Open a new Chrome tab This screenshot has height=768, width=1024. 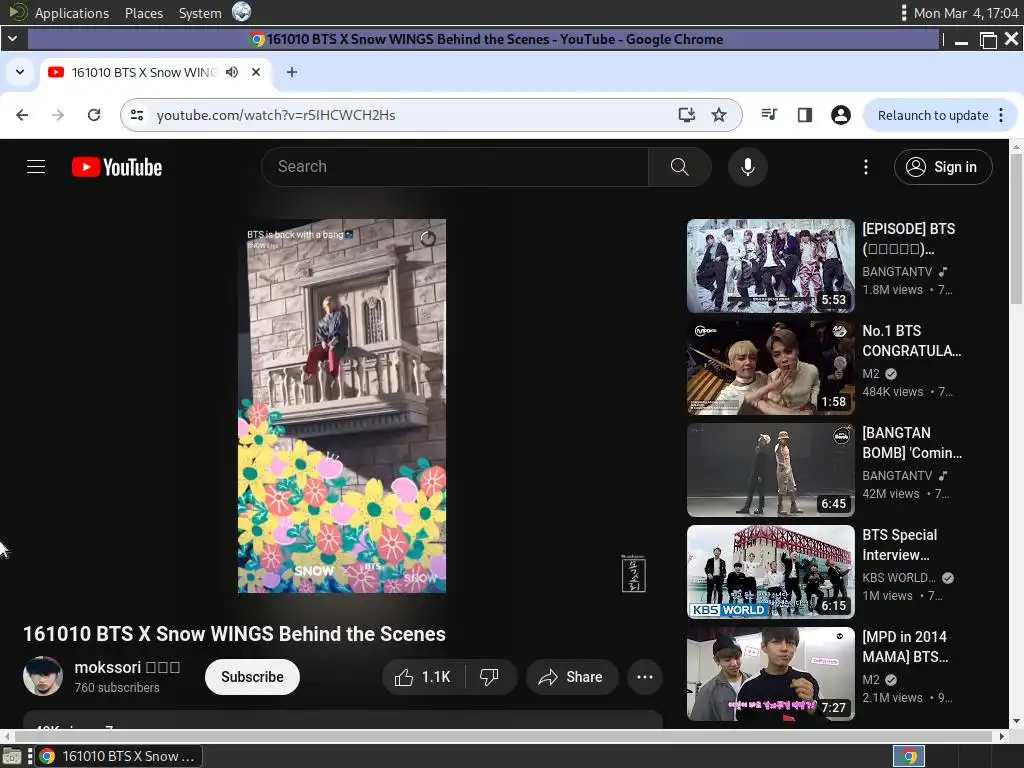click(x=292, y=72)
